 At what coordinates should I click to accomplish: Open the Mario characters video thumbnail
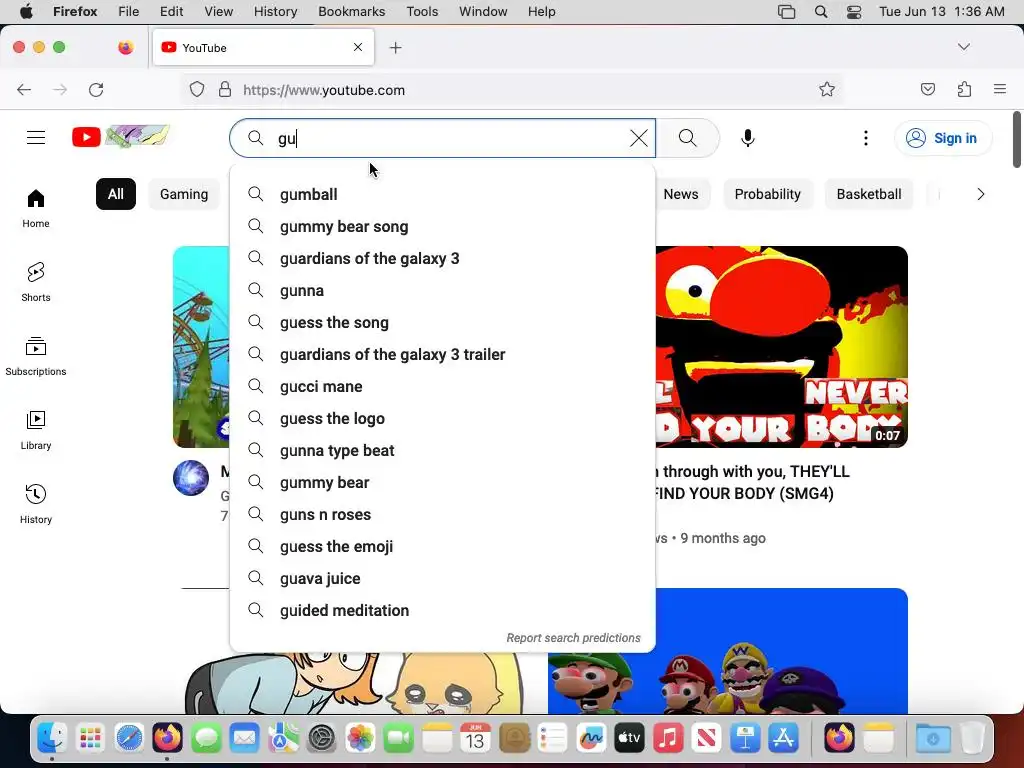(x=728, y=651)
